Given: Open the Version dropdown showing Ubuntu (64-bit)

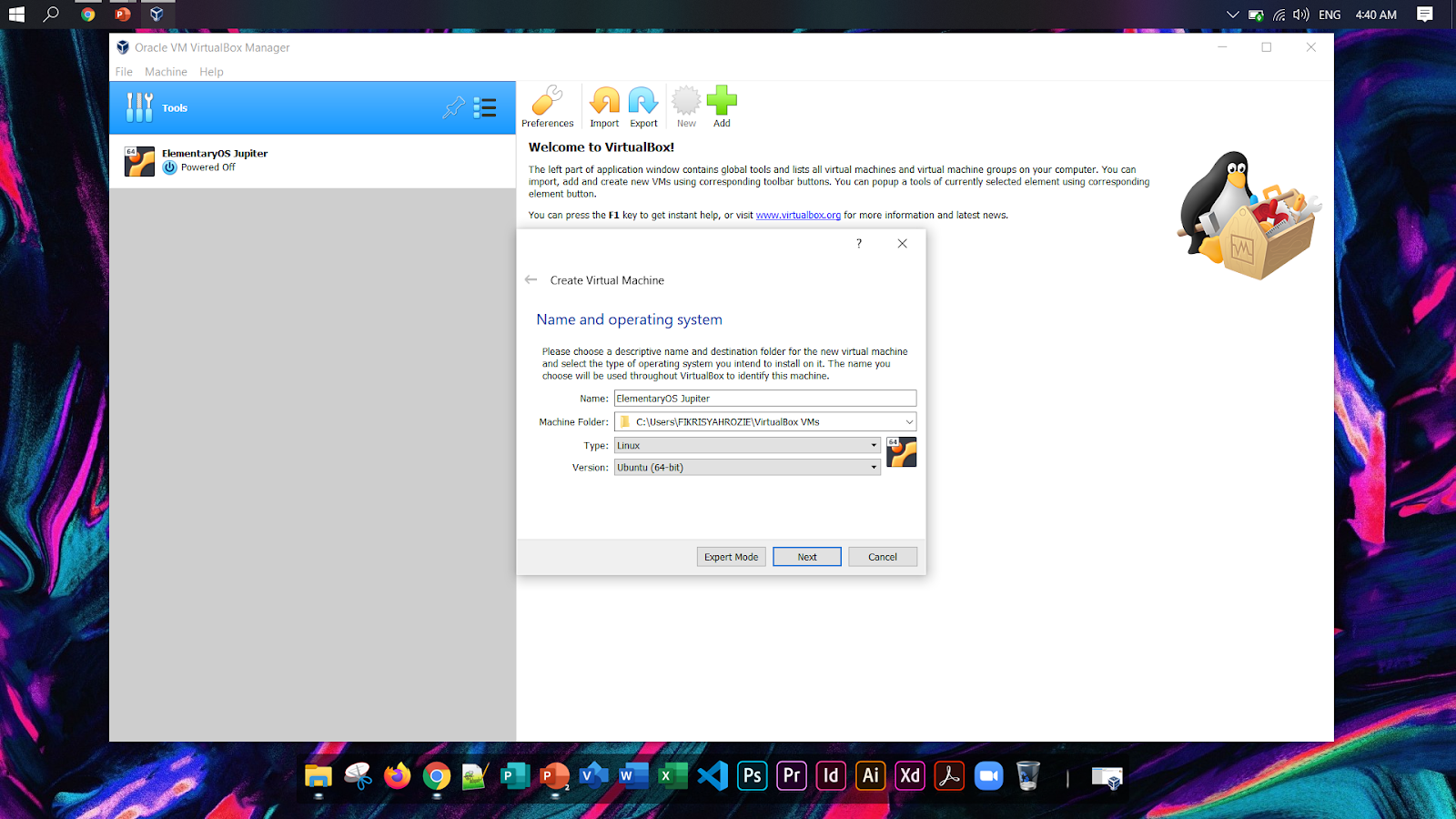Looking at the screenshot, I should click(x=747, y=468).
